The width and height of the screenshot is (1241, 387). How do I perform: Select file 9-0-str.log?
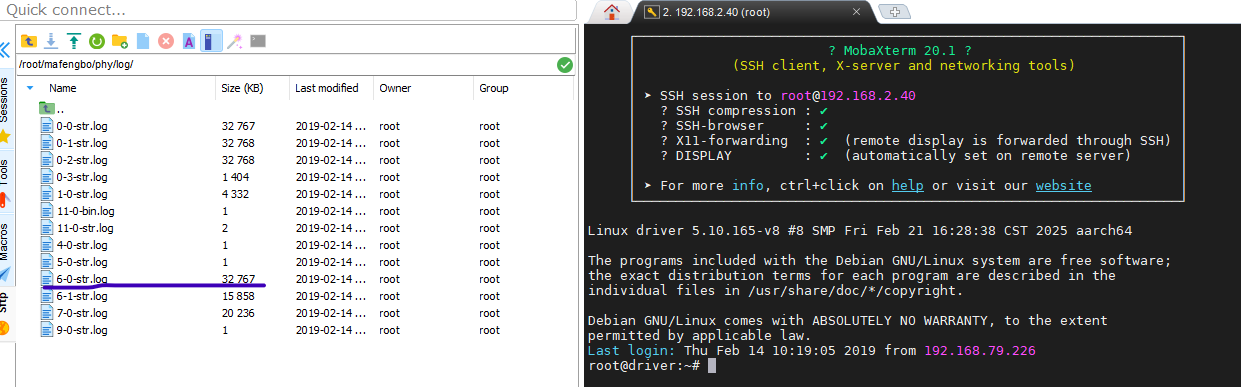82,330
